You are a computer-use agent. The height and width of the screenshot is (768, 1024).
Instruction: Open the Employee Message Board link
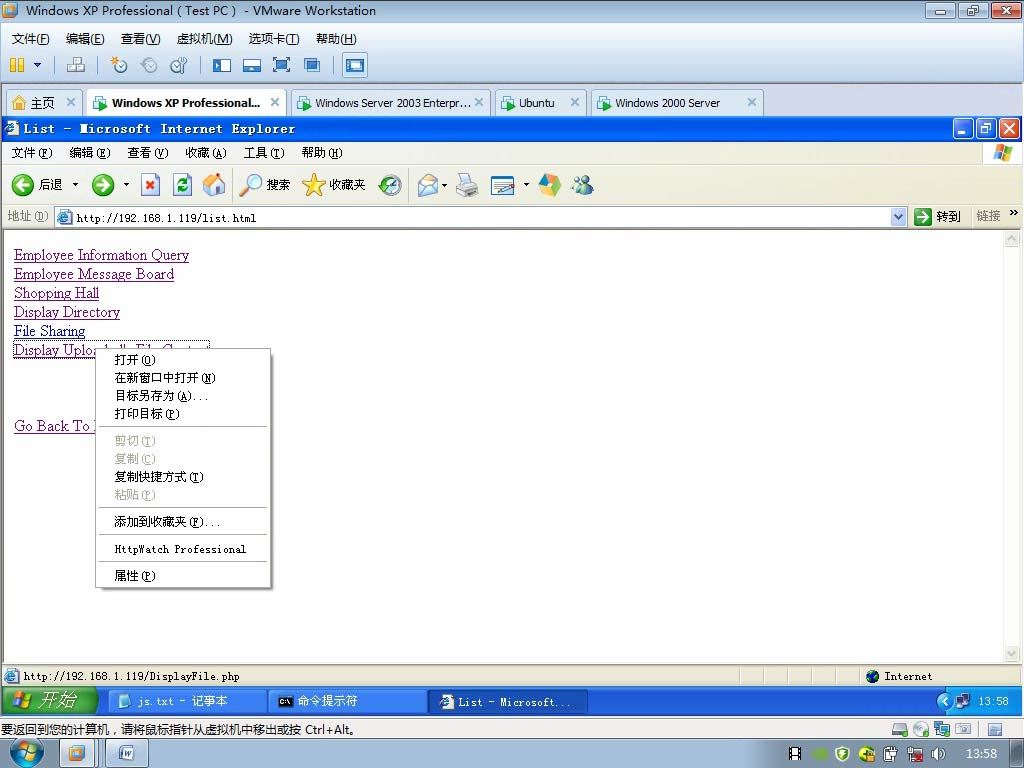tap(94, 274)
